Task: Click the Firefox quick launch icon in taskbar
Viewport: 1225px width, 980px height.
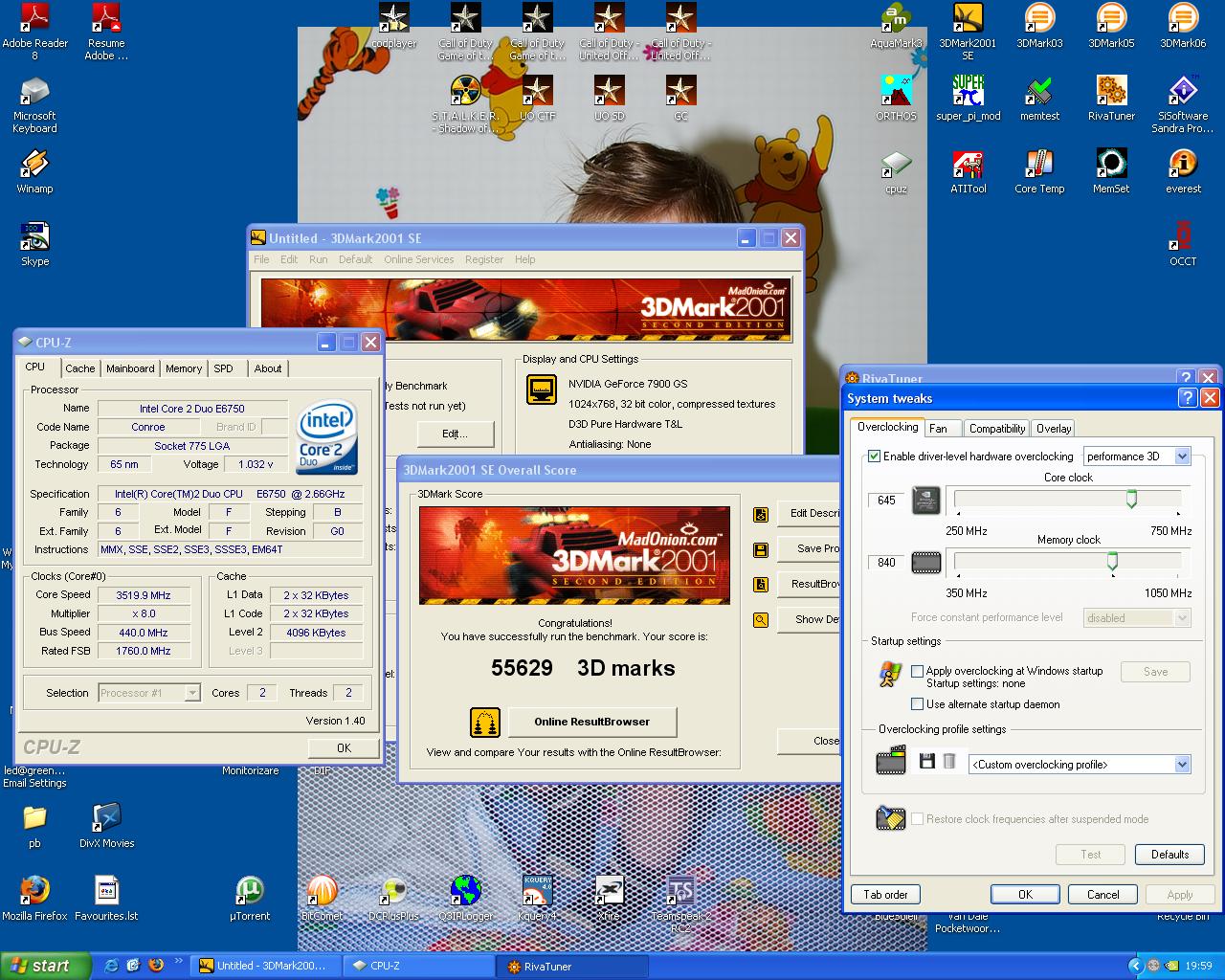Action: tap(156, 966)
